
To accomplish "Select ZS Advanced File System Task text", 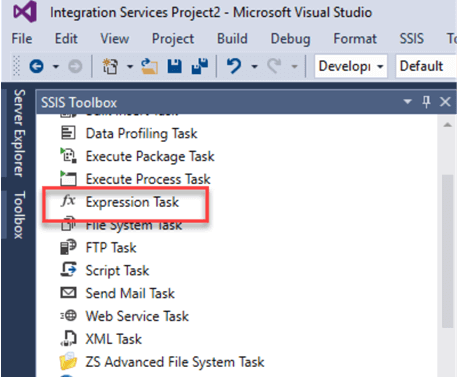I will pos(175,362).
